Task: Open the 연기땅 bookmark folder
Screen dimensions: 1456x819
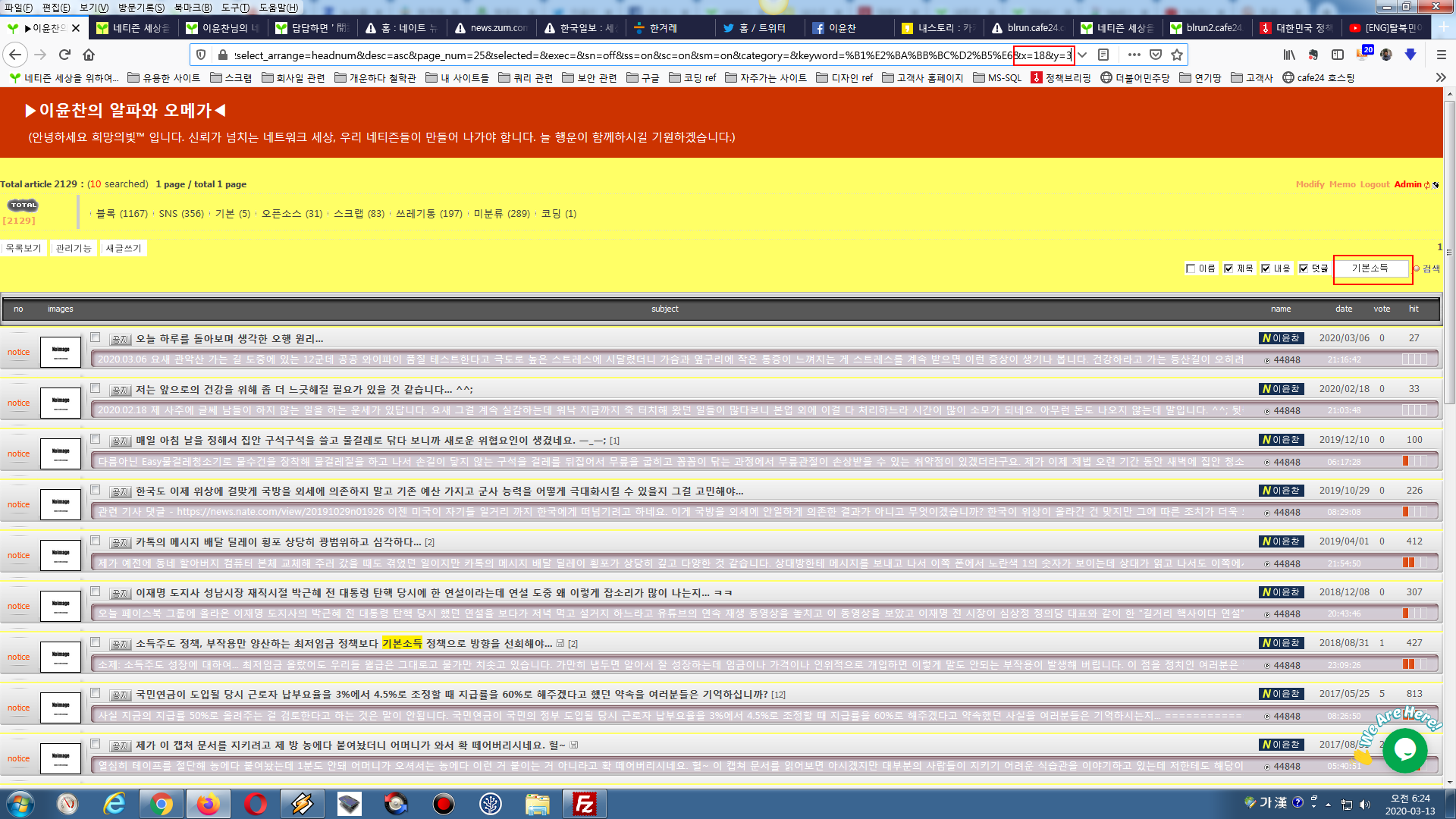Action: [x=1200, y=77]
